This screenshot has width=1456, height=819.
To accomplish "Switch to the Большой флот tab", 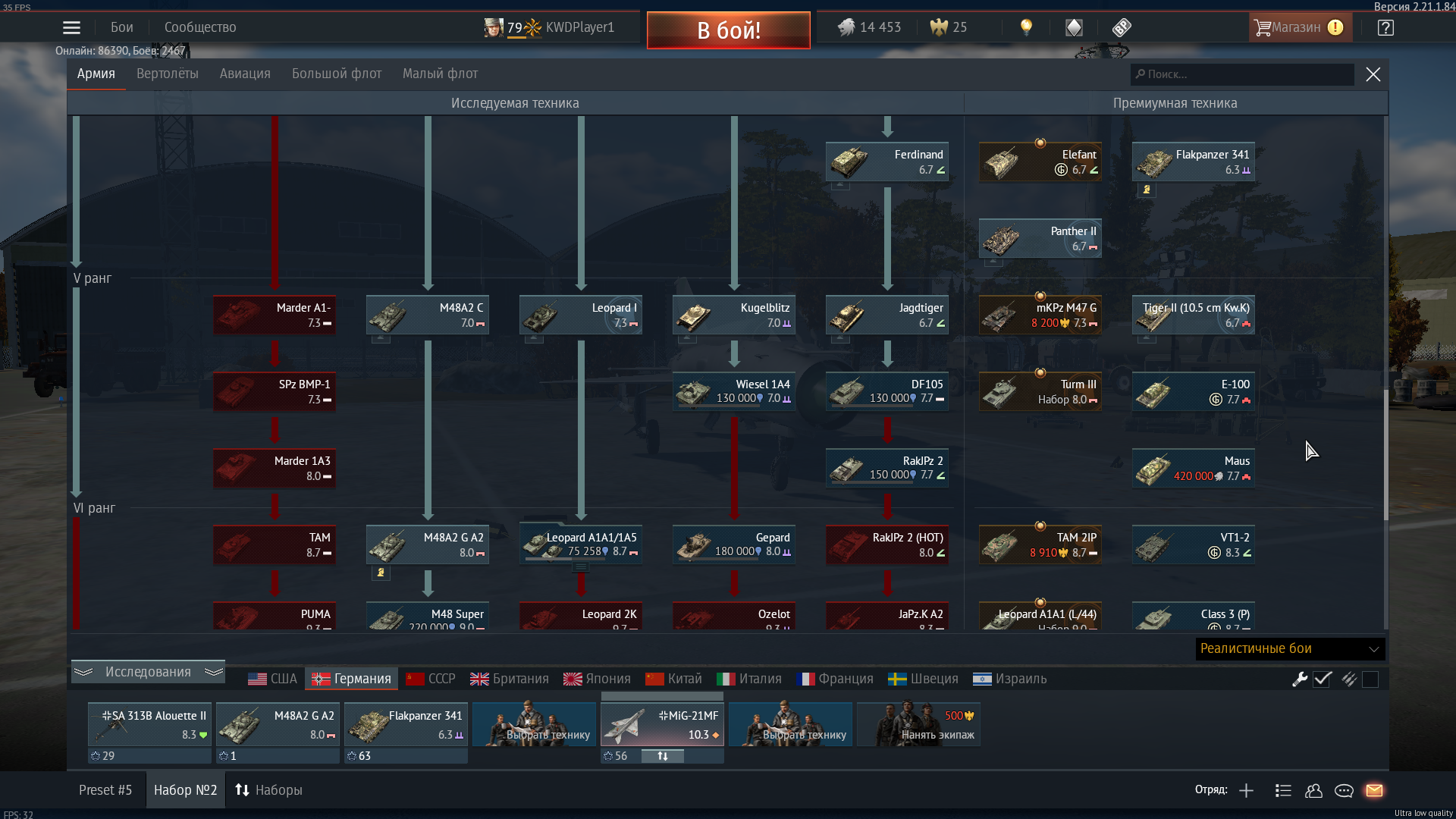I will click(337, 74).
